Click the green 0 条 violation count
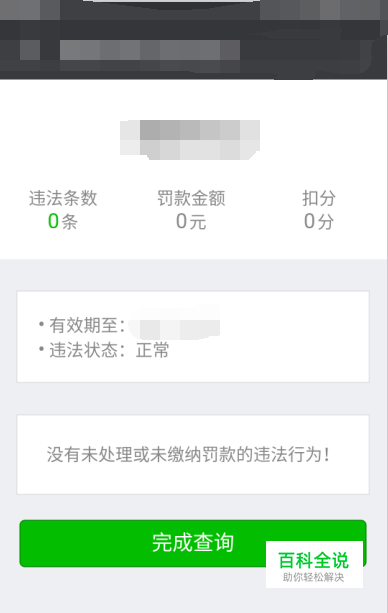This screenshot has width=388, height=613. (x=63, y=221)
